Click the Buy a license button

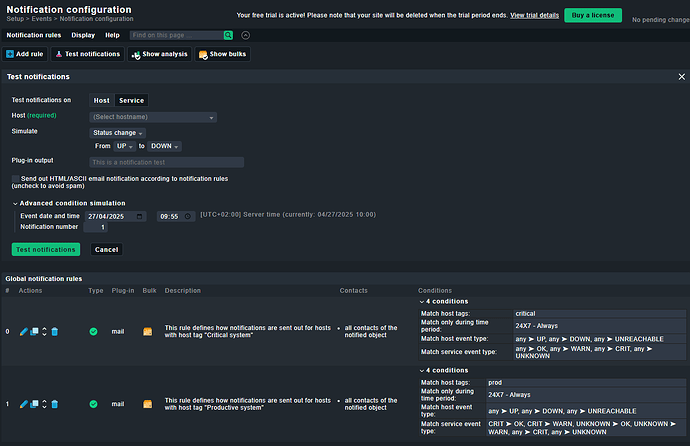592,16
